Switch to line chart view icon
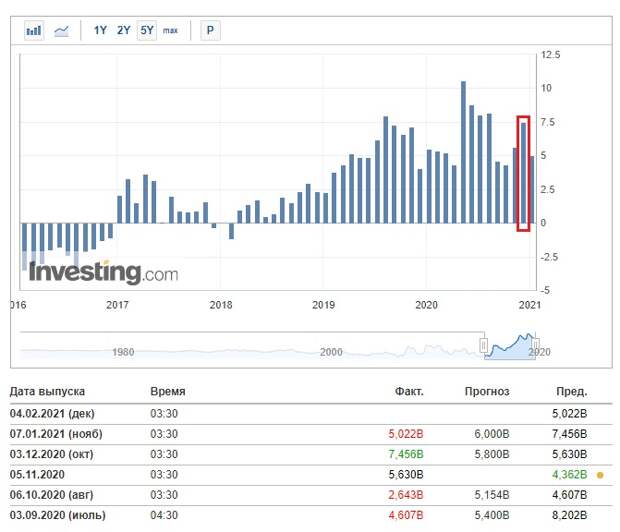This screenshot has width=620, height=532. (61, 31)
